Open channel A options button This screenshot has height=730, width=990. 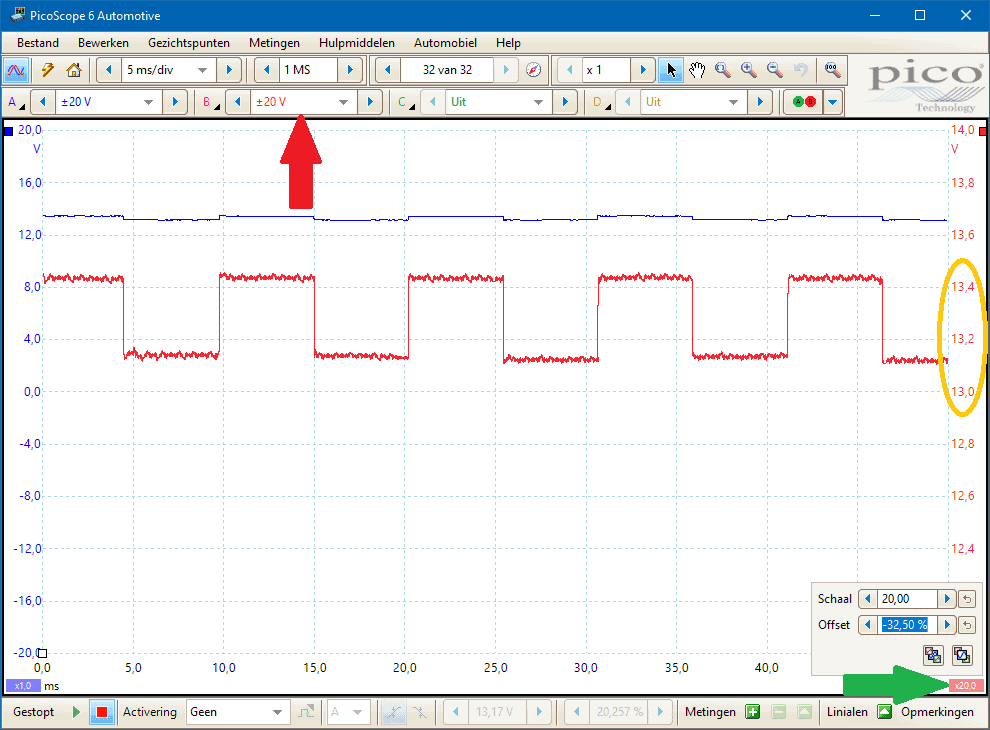coord(16,102)
